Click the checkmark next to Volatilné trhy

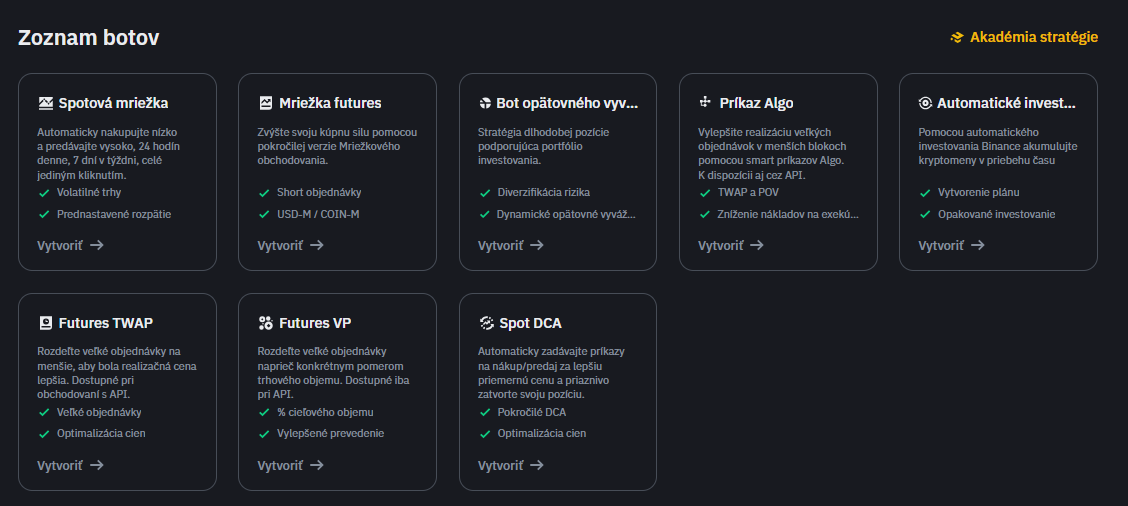pyautogui.click(x=44, y=193)
